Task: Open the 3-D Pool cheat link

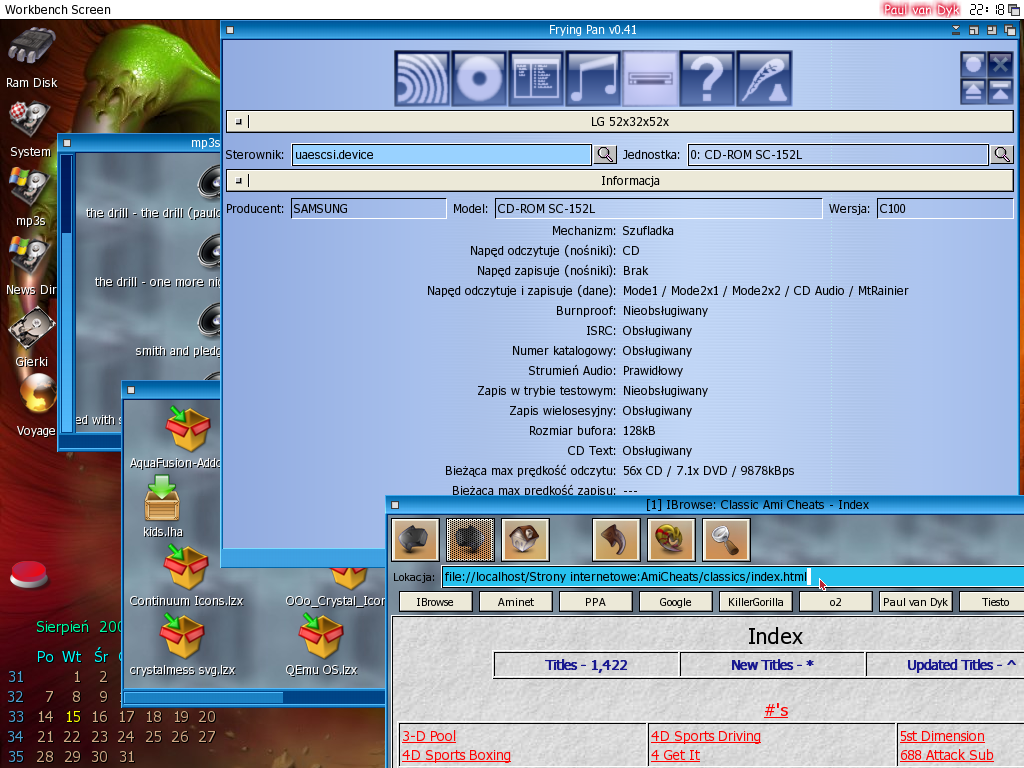Action: tap(429, 736)
